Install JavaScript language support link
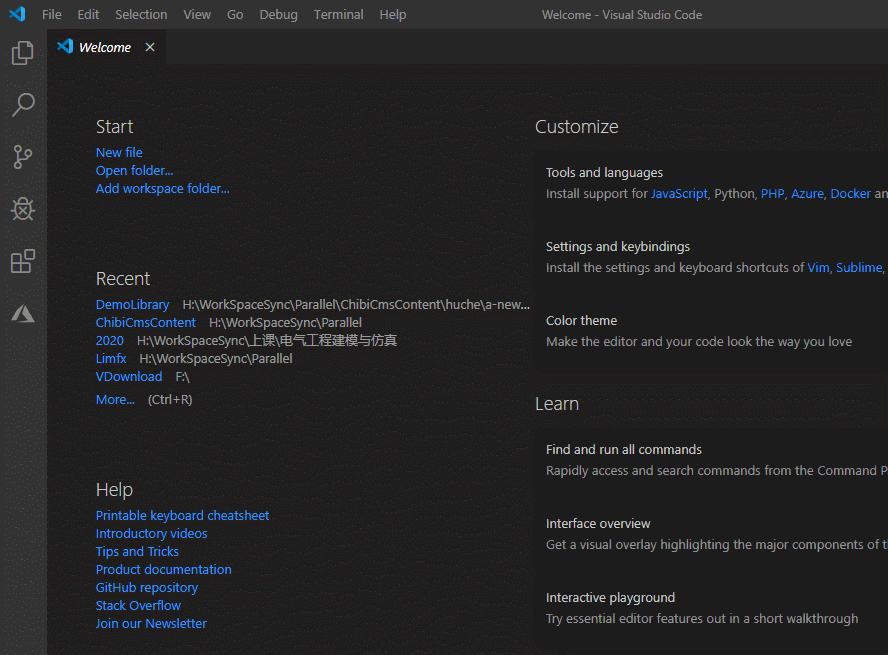The height and width of the screenshot is (655, 888). tap(679, 194)
